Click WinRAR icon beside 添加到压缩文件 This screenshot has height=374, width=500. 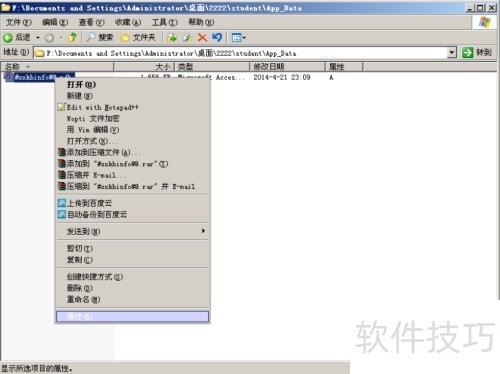(62, 152)
